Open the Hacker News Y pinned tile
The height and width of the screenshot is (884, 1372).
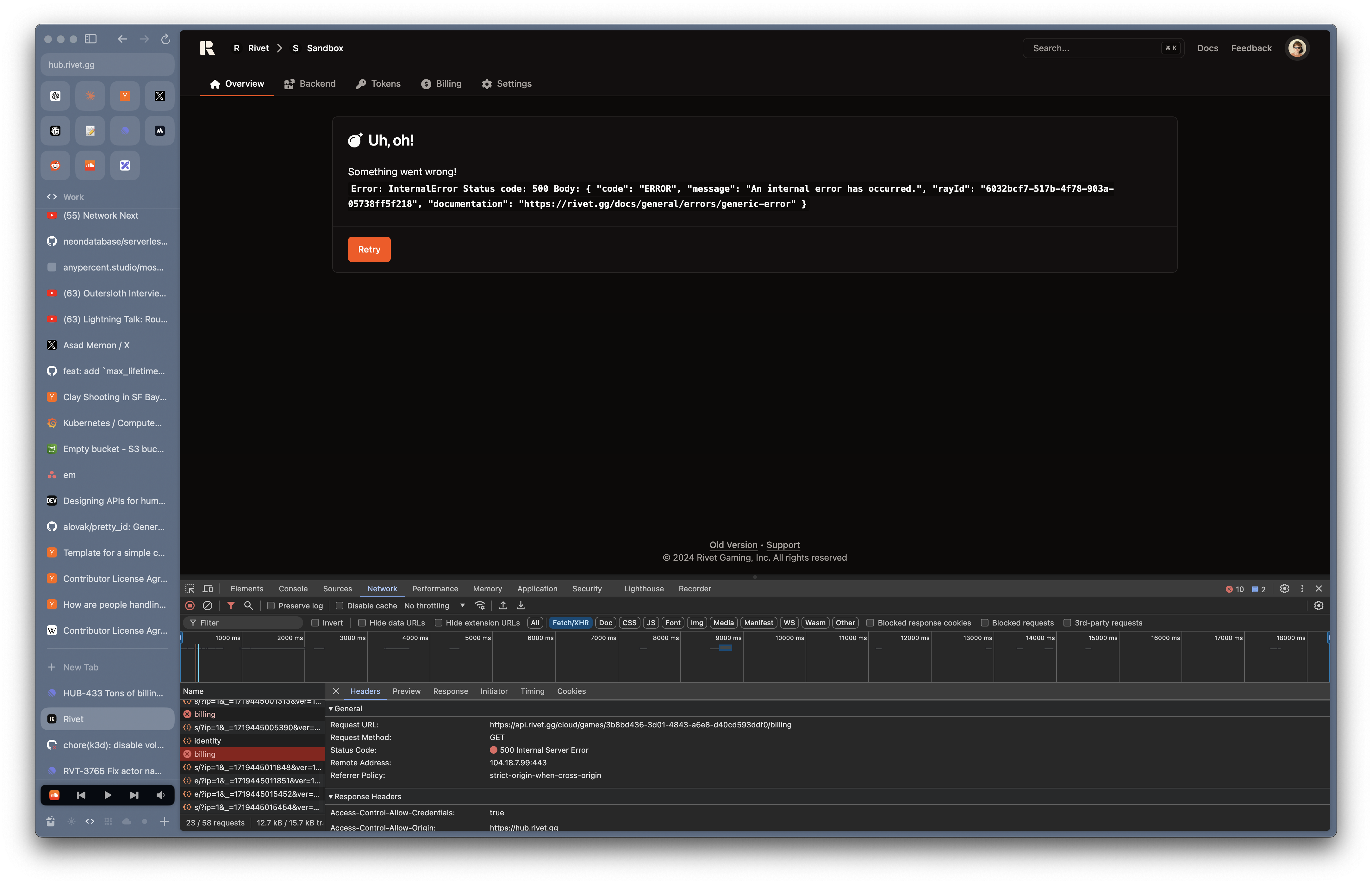click(x=125, y=96)
